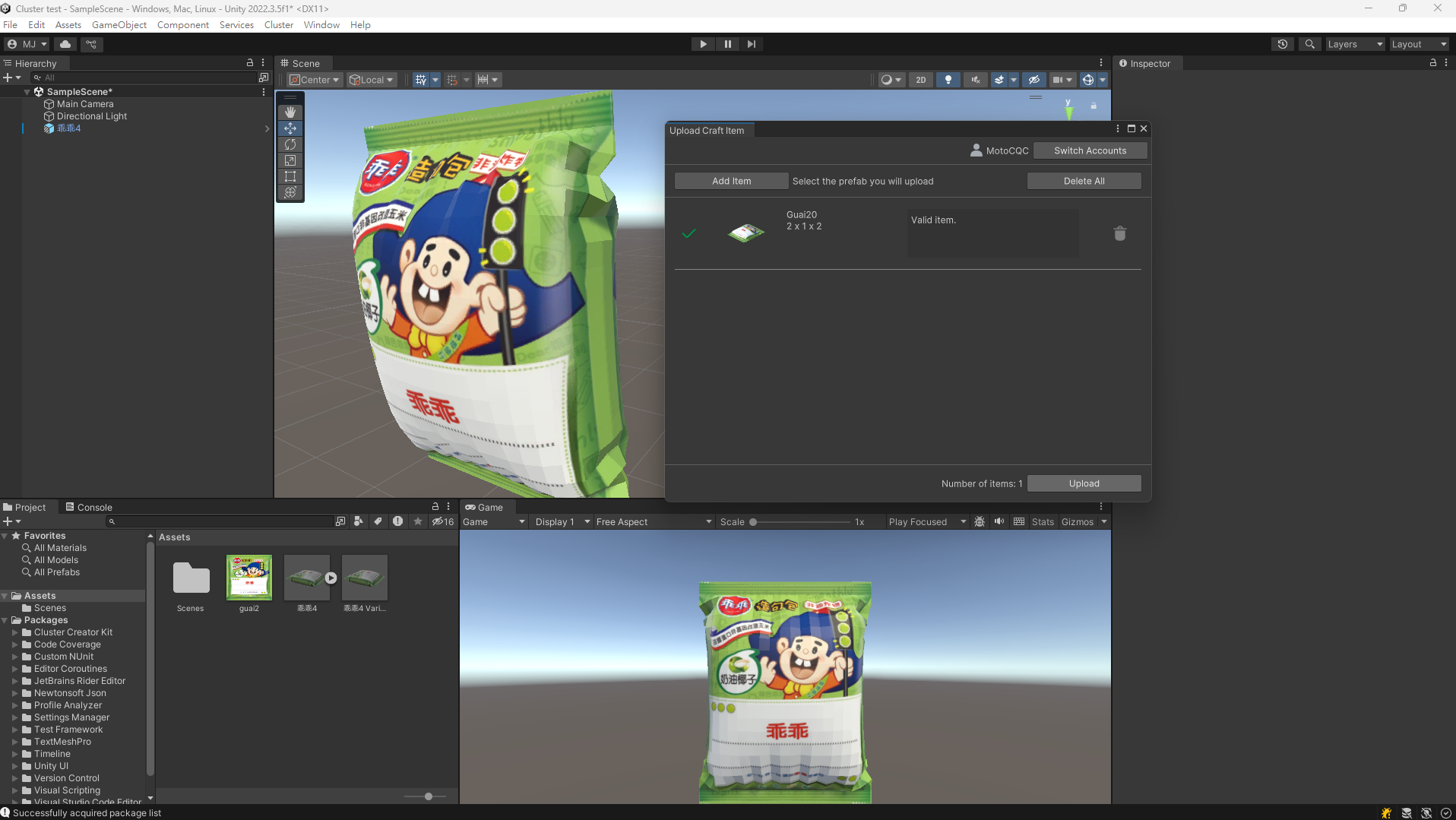The height and width of the screenshot is (820, 1456).
Task: Open the Cluster menu
Action: (x=279, y=25)
